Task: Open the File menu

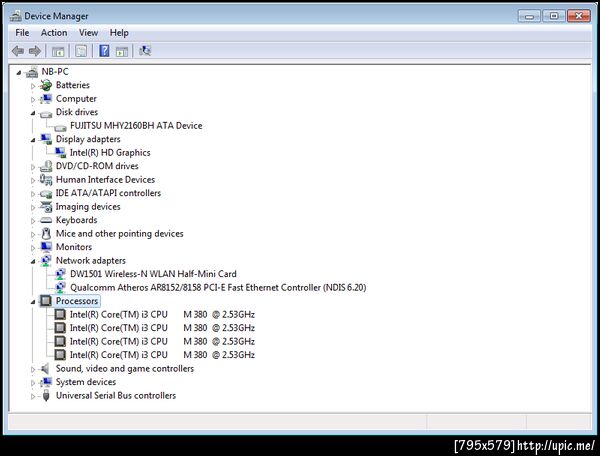Action: pyautogui.click(x=22, y=33)
